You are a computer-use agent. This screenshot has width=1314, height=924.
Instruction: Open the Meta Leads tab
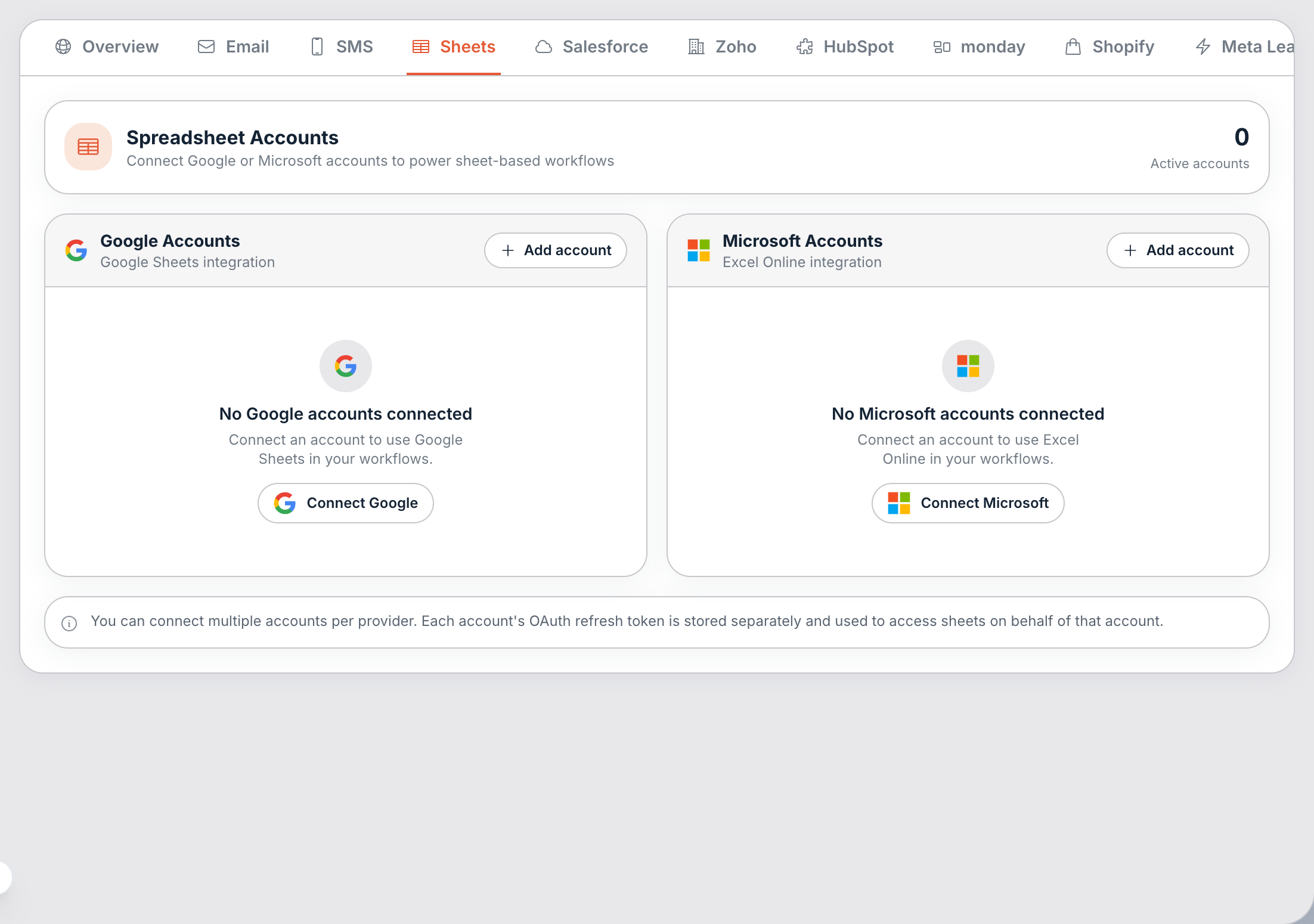pyautogui.click(x=1241, y=46)
